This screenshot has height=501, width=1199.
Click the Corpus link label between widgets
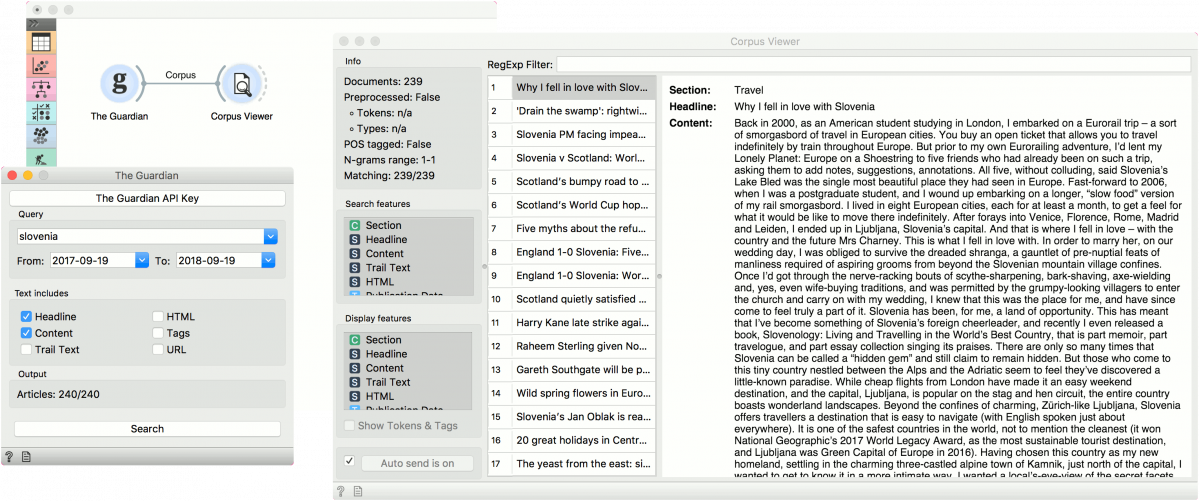pyautogui.click(x=181, y=75)
